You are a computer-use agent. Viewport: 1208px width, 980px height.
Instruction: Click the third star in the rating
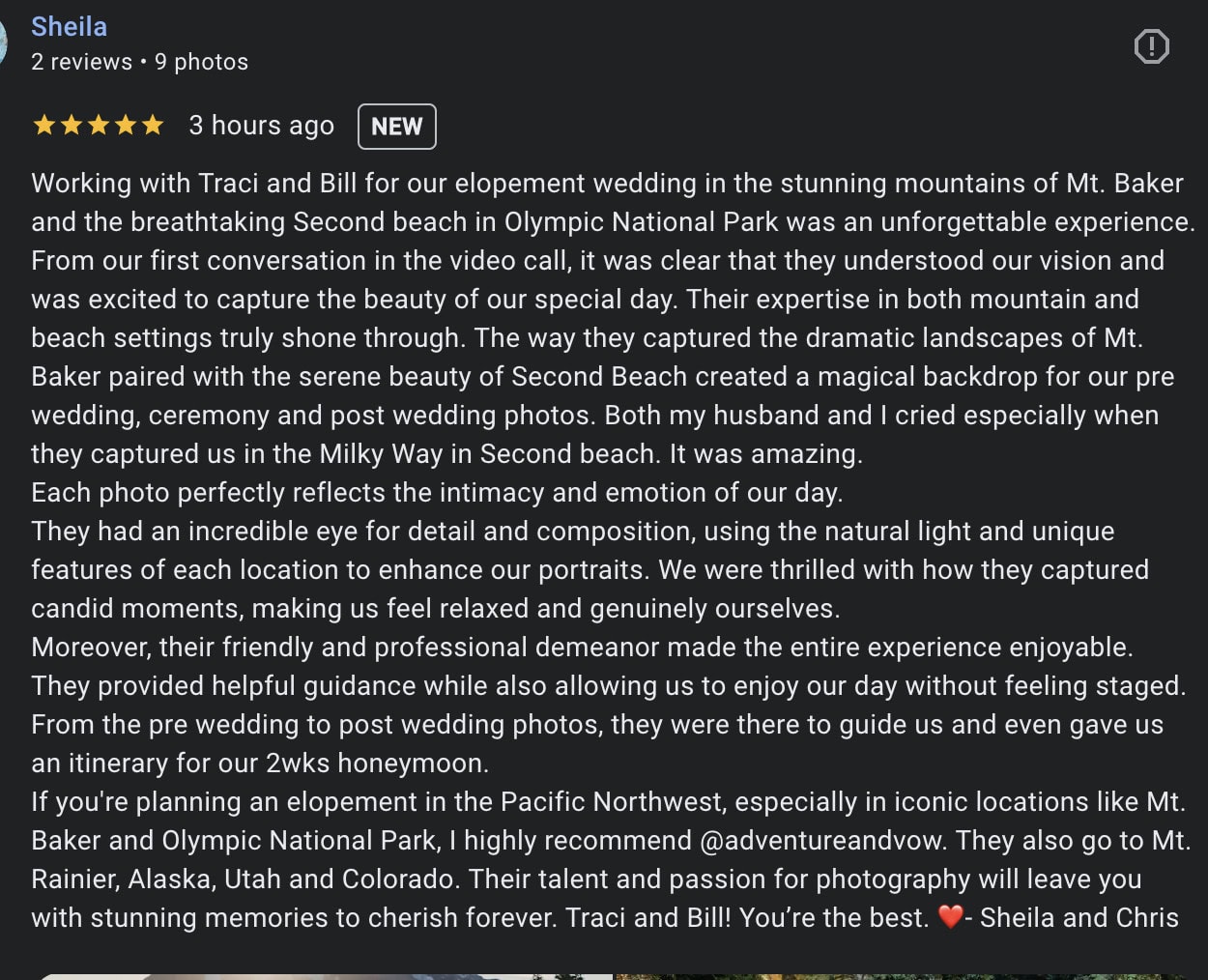click(99, 126)
